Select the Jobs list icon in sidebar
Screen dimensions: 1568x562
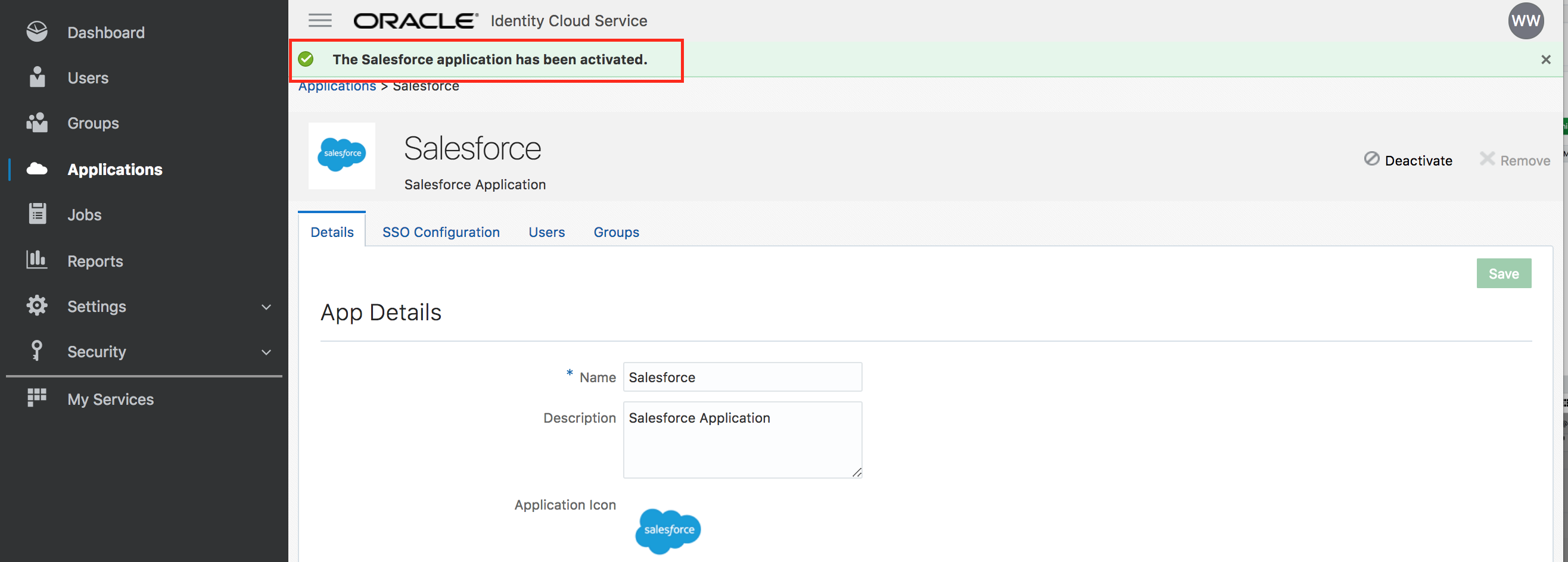tap(37, 214)
